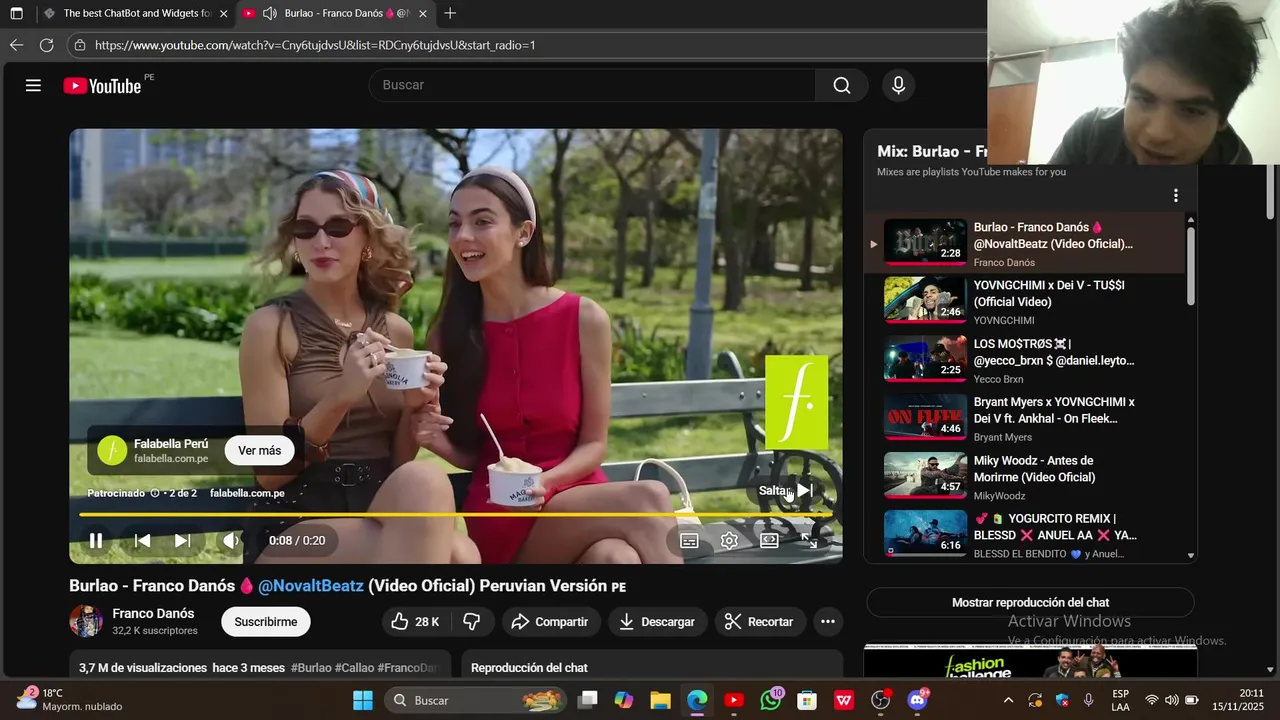The width and height of the screenshot is (1280, 720).
Task: Go back with the browser back arrow
Action: click(16, 45)
